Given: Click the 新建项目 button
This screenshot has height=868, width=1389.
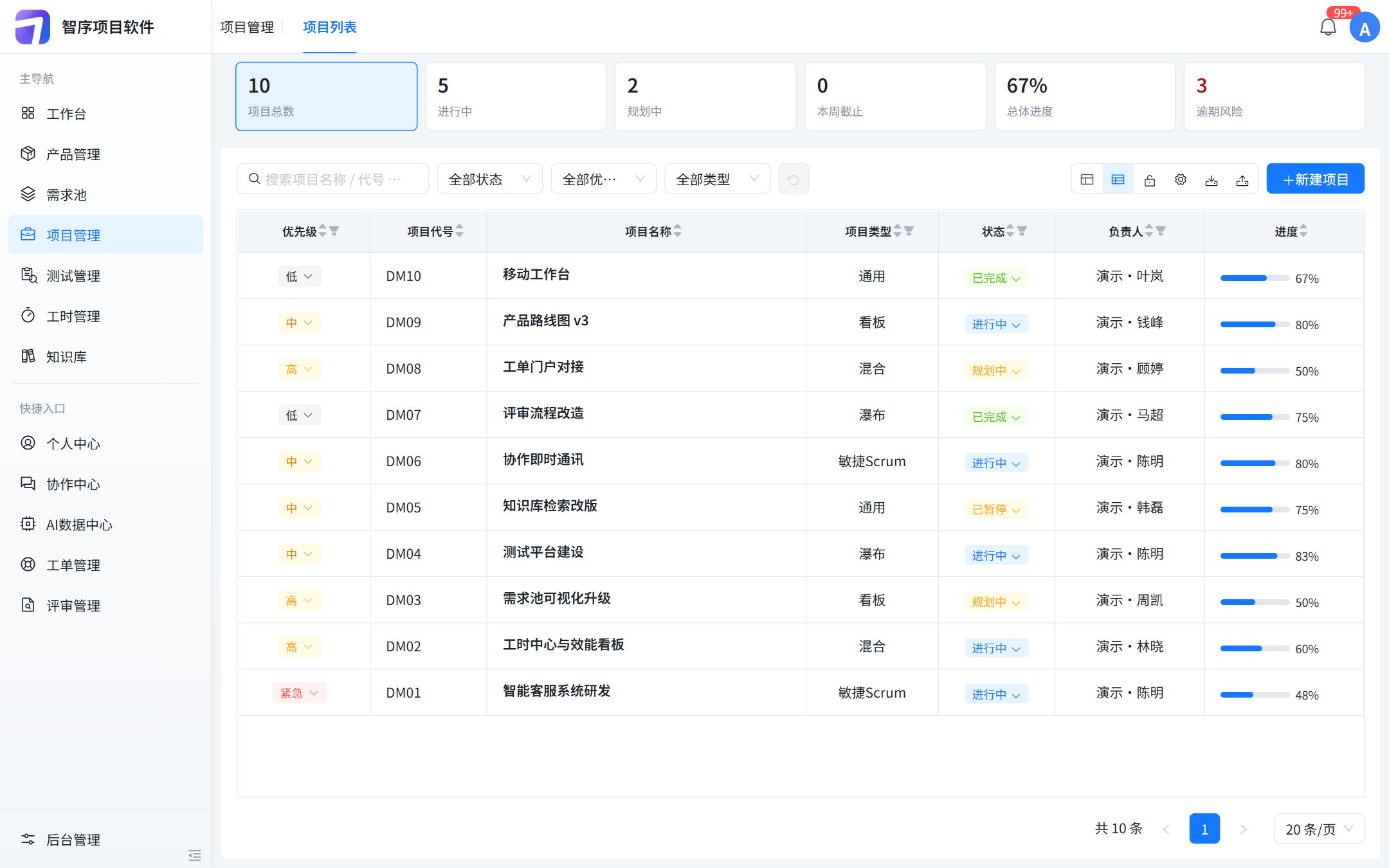Looking at the screenshot, I should tap(1315, 179).
